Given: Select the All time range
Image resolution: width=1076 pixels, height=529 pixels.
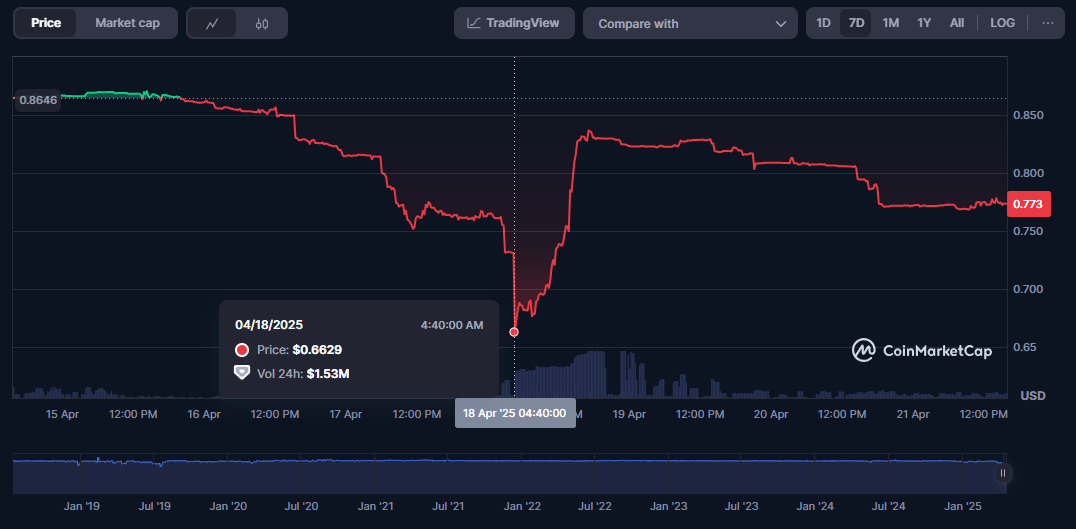Looking at the screenshot, I should click(x=957, y=23).
